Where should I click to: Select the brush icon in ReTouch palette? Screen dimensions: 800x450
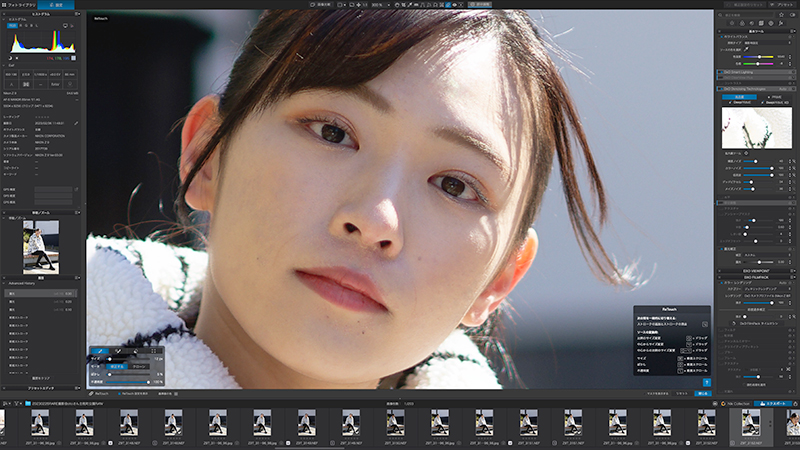(x=100, y=351)
